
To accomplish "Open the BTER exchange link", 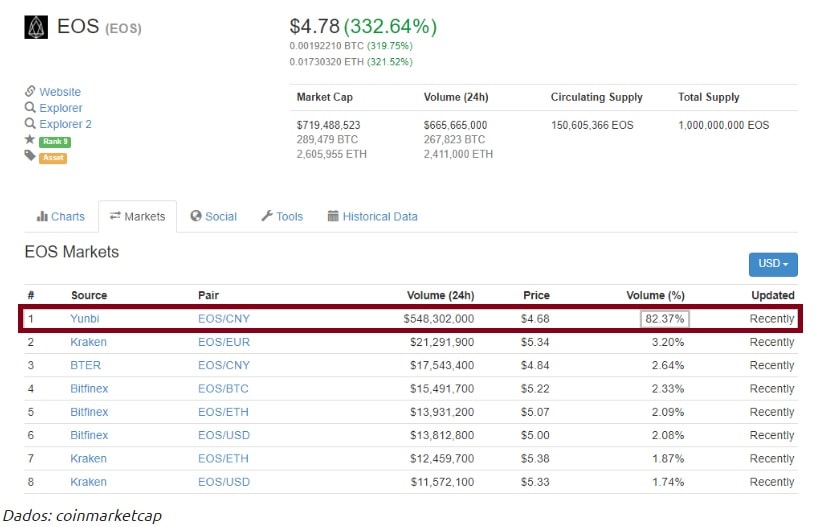I will point(85,365).
